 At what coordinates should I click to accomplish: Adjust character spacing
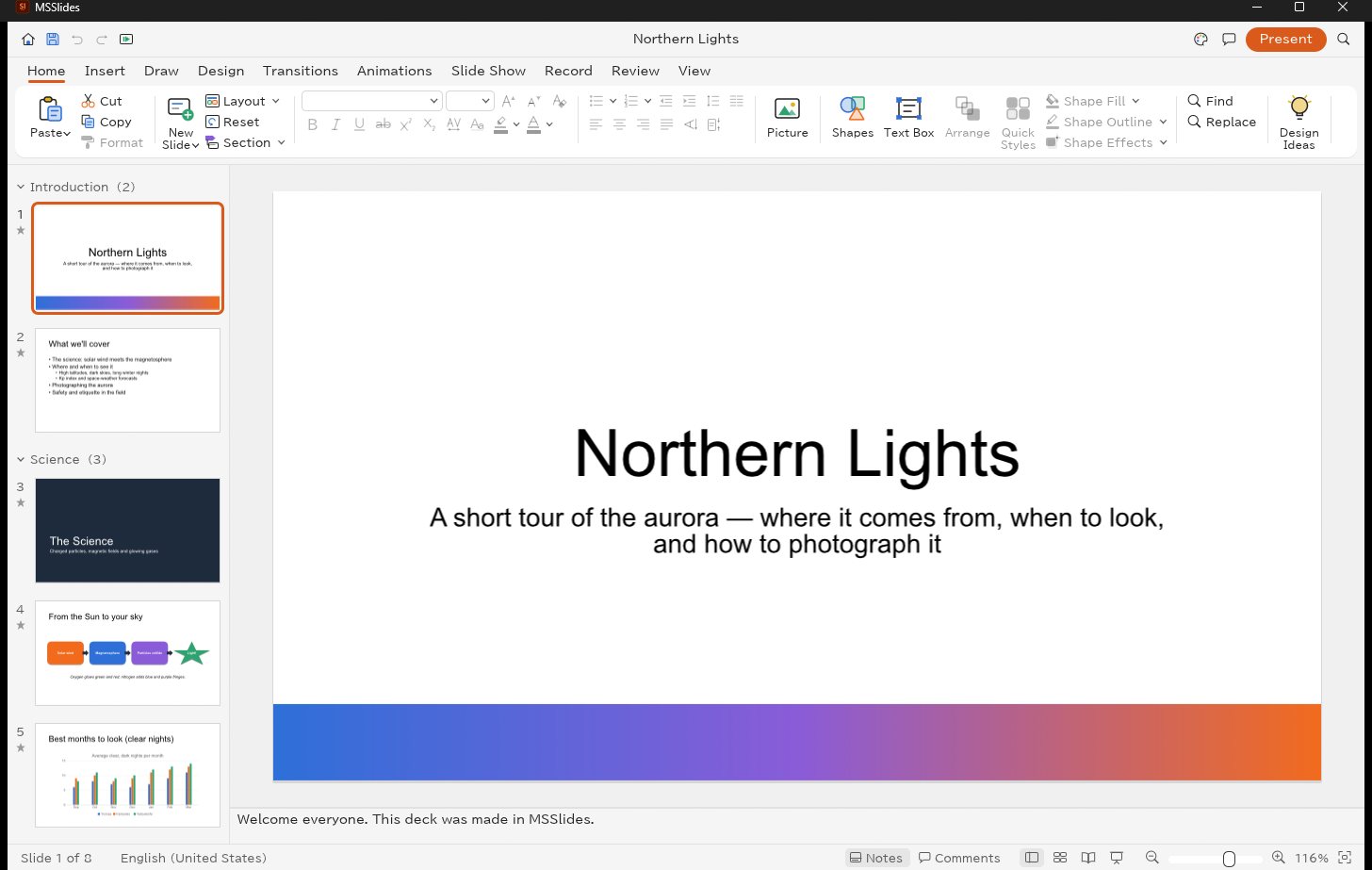click(453, 124)
